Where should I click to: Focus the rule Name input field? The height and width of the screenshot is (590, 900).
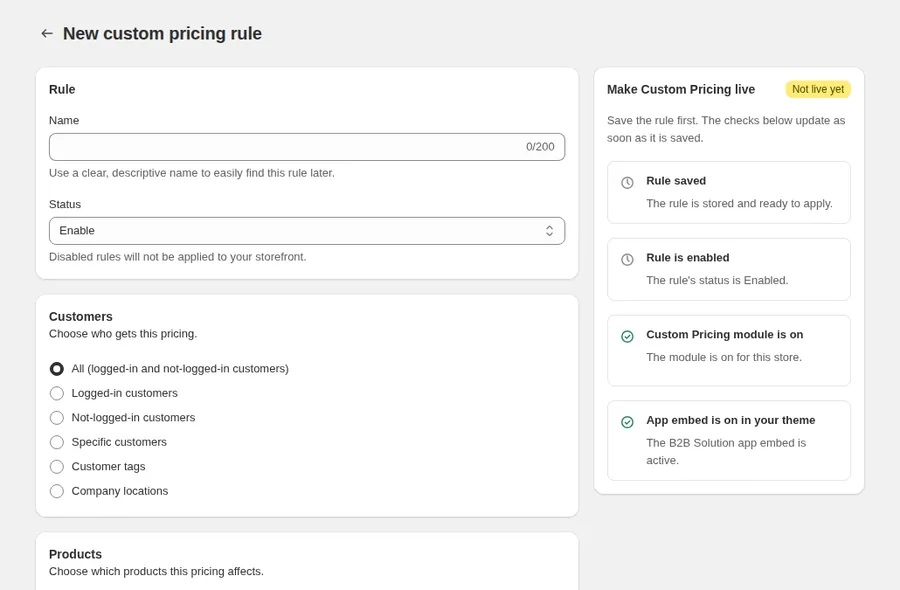pos(307,147)
